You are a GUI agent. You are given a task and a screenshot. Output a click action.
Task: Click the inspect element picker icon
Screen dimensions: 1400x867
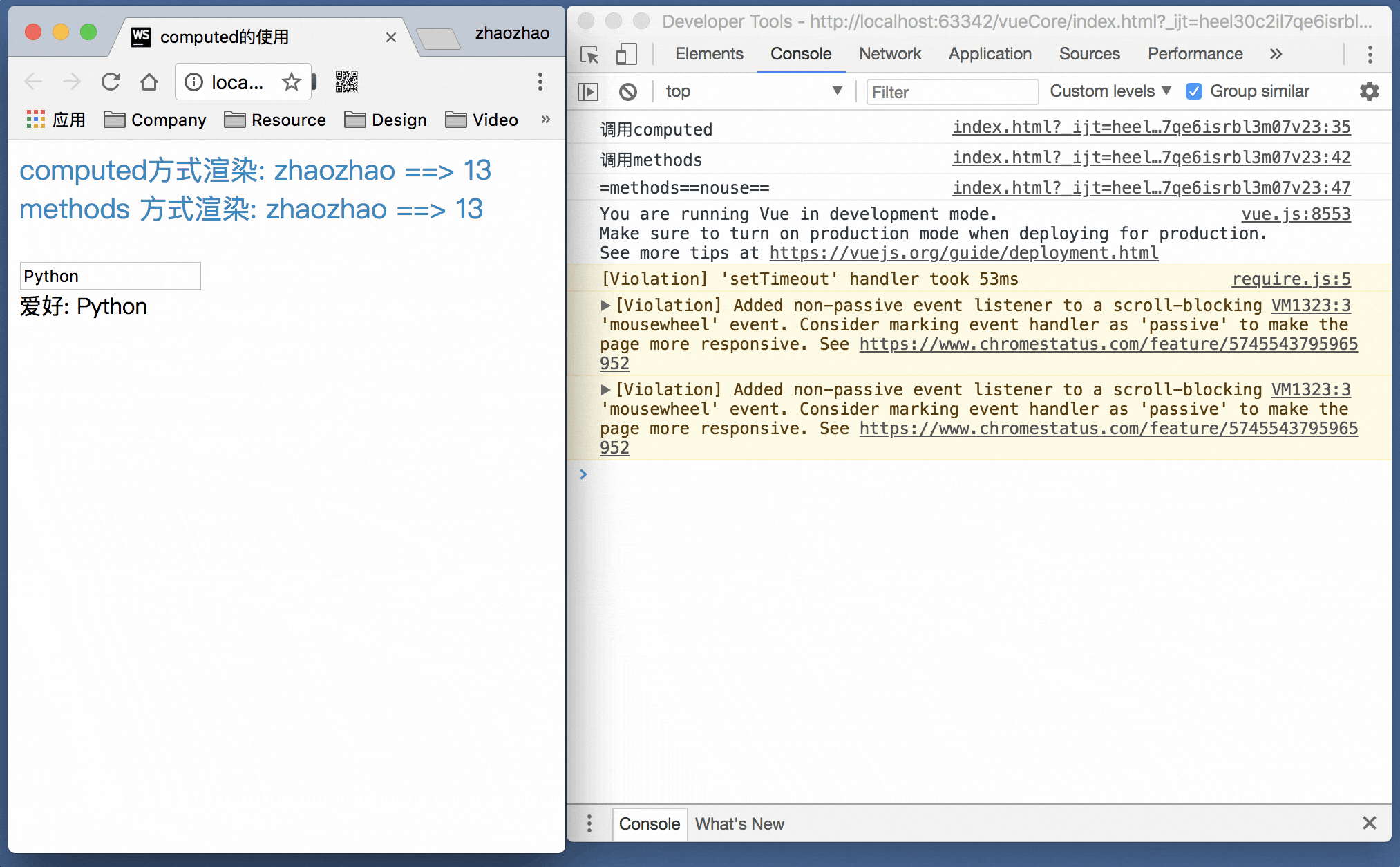589,55
